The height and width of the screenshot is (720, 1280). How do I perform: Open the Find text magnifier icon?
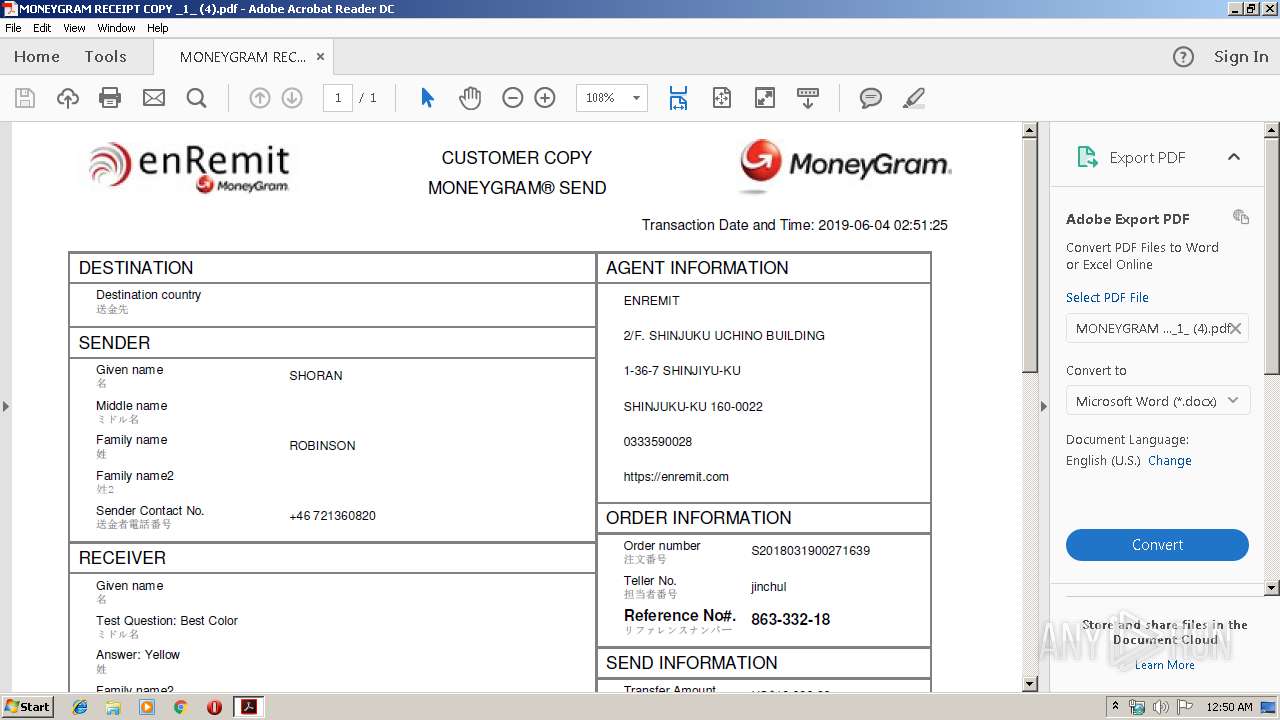point(196,98)
